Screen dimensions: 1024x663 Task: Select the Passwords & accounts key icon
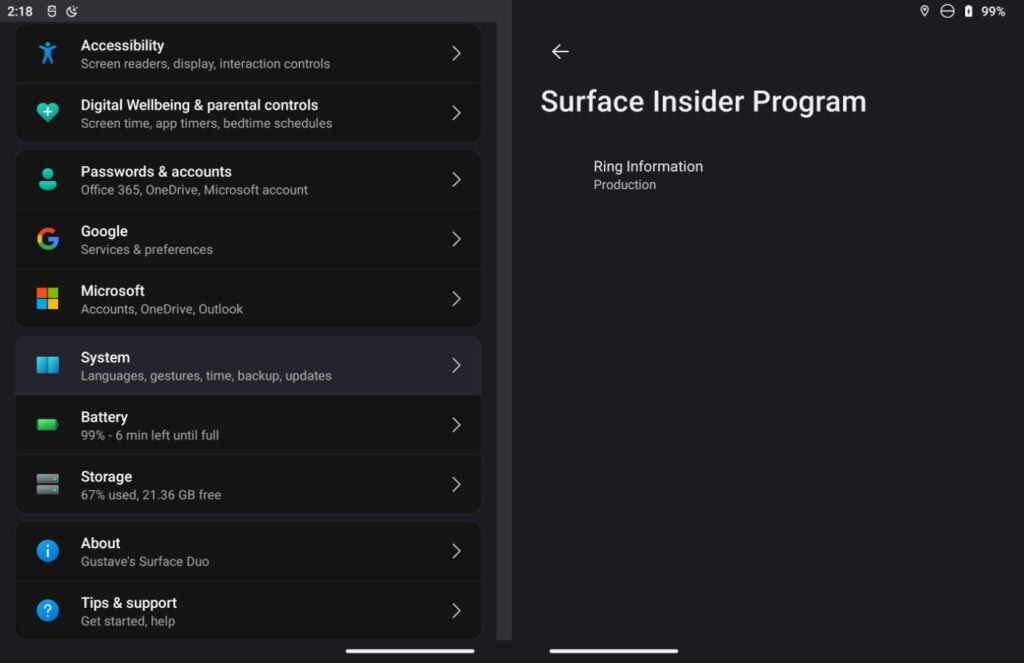click(x=48, y=179)
